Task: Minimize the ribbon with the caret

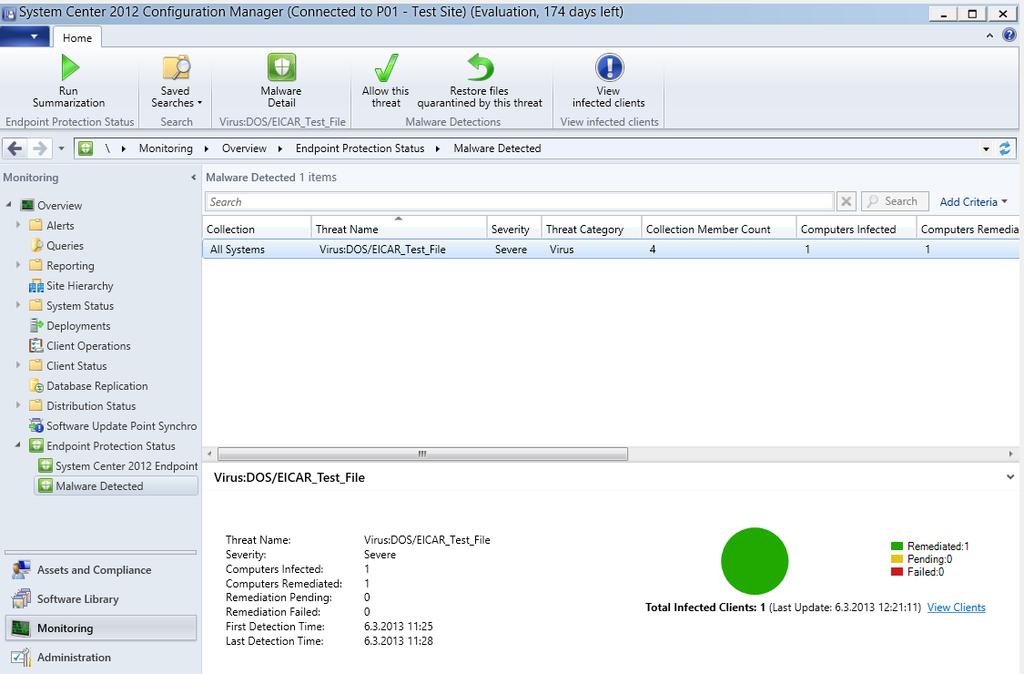Action: (x=990, y=36)
